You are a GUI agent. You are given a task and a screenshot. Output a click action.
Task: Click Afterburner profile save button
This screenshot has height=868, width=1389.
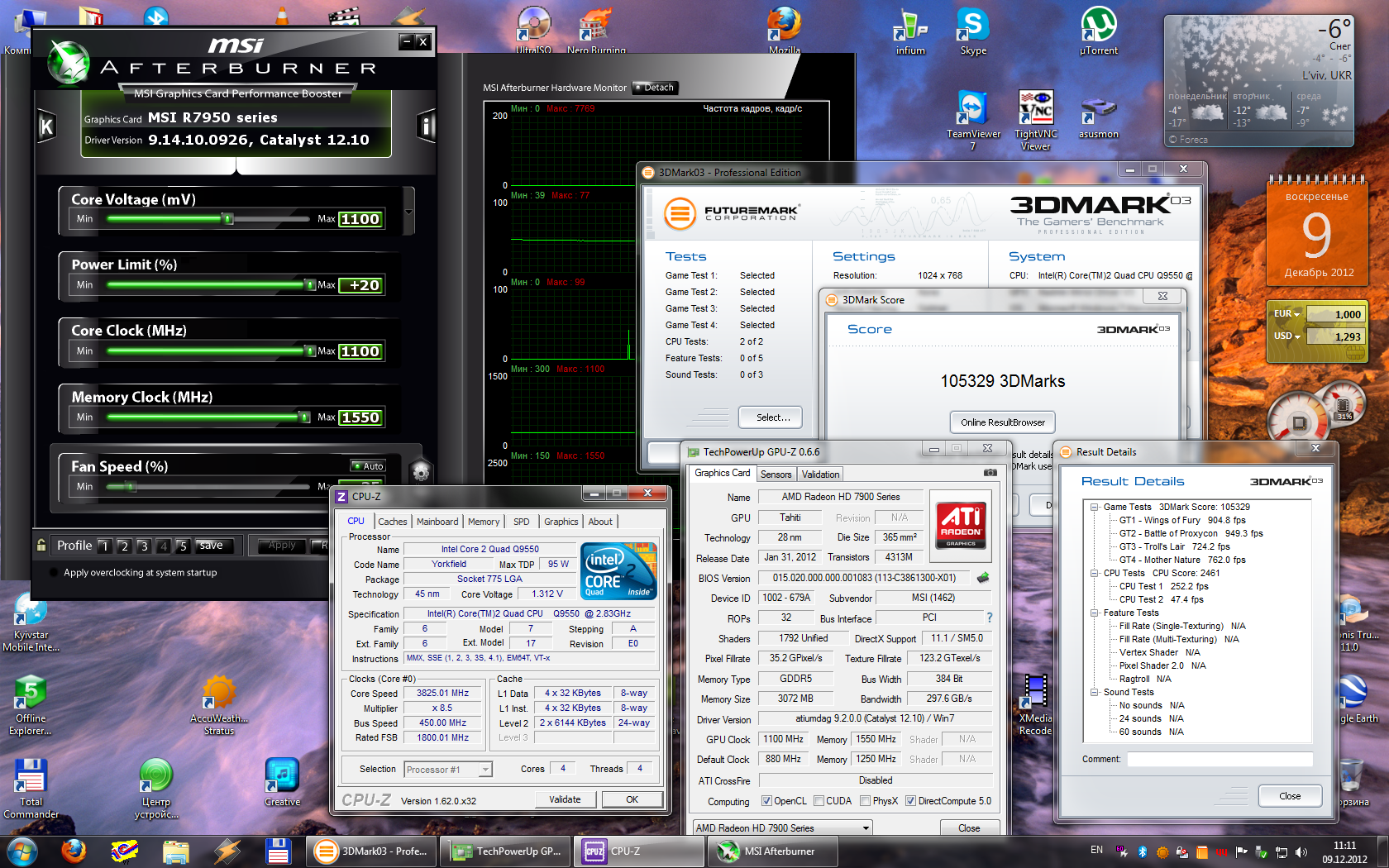[x=211, y=546]
